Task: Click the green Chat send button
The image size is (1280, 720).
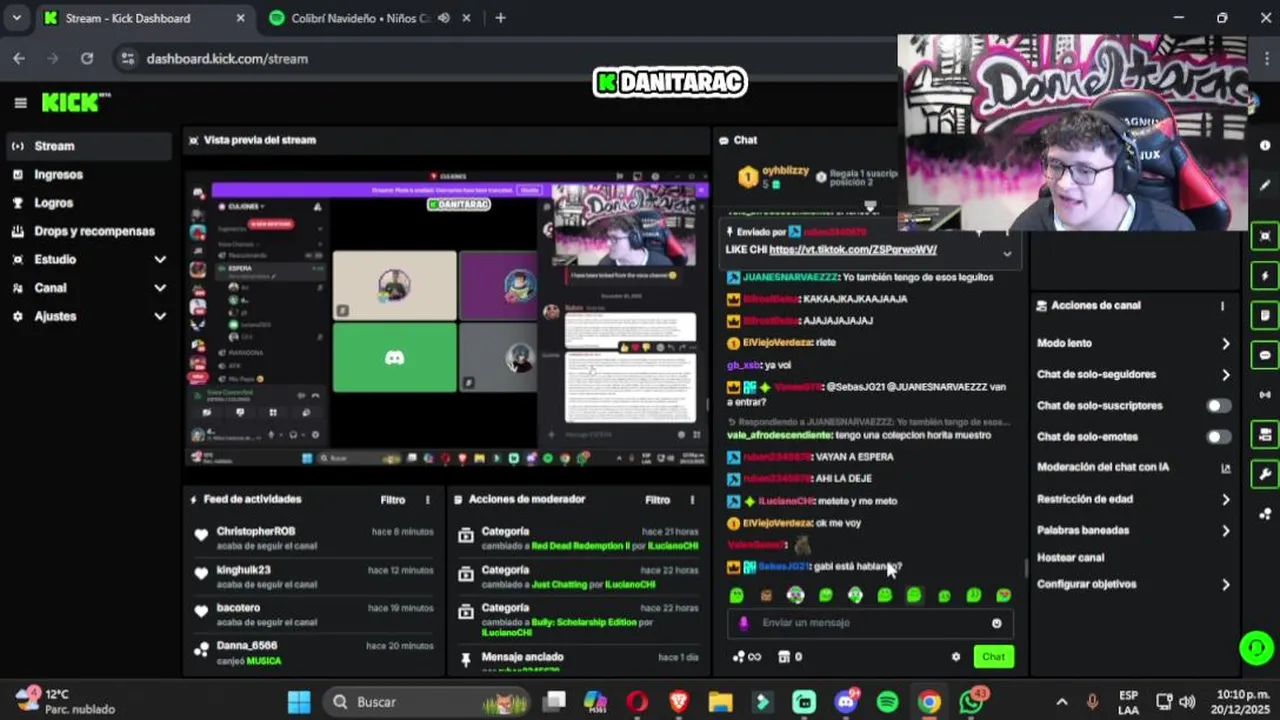Action: [x=993, y=657]
